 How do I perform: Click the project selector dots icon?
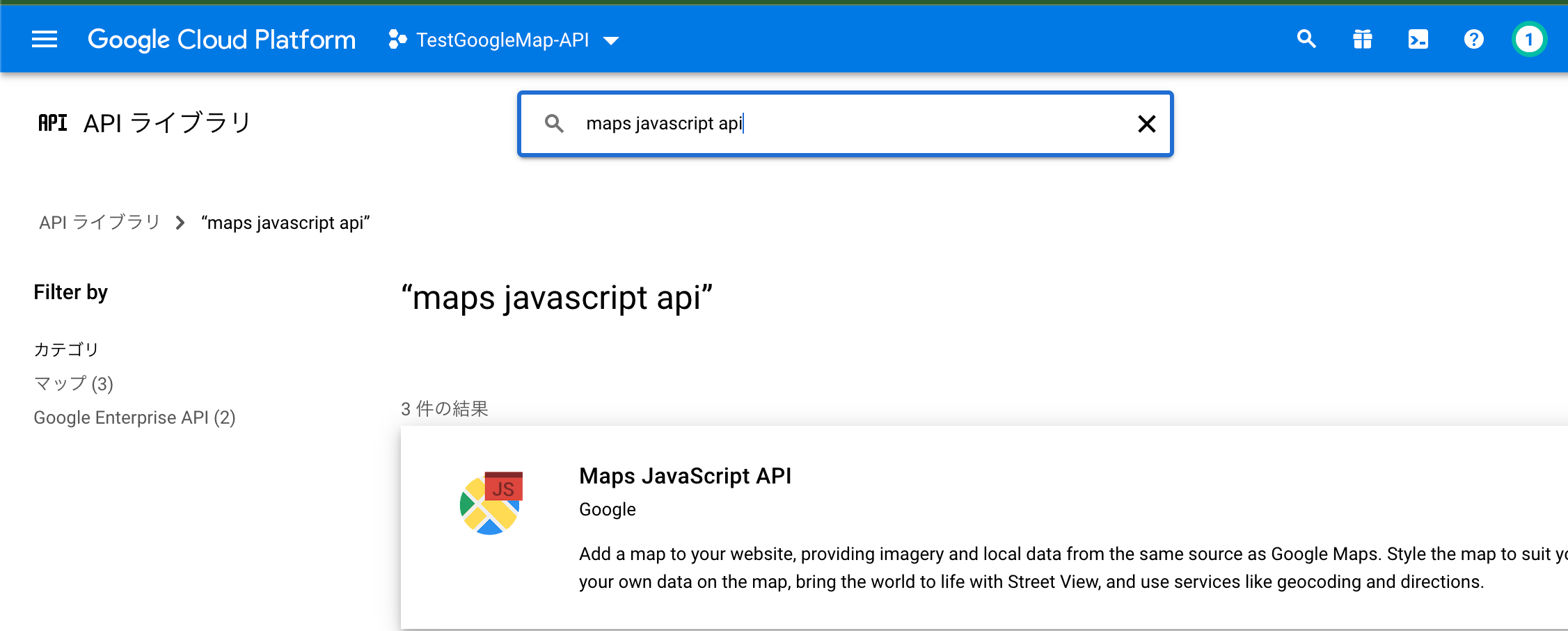(397, 40)
